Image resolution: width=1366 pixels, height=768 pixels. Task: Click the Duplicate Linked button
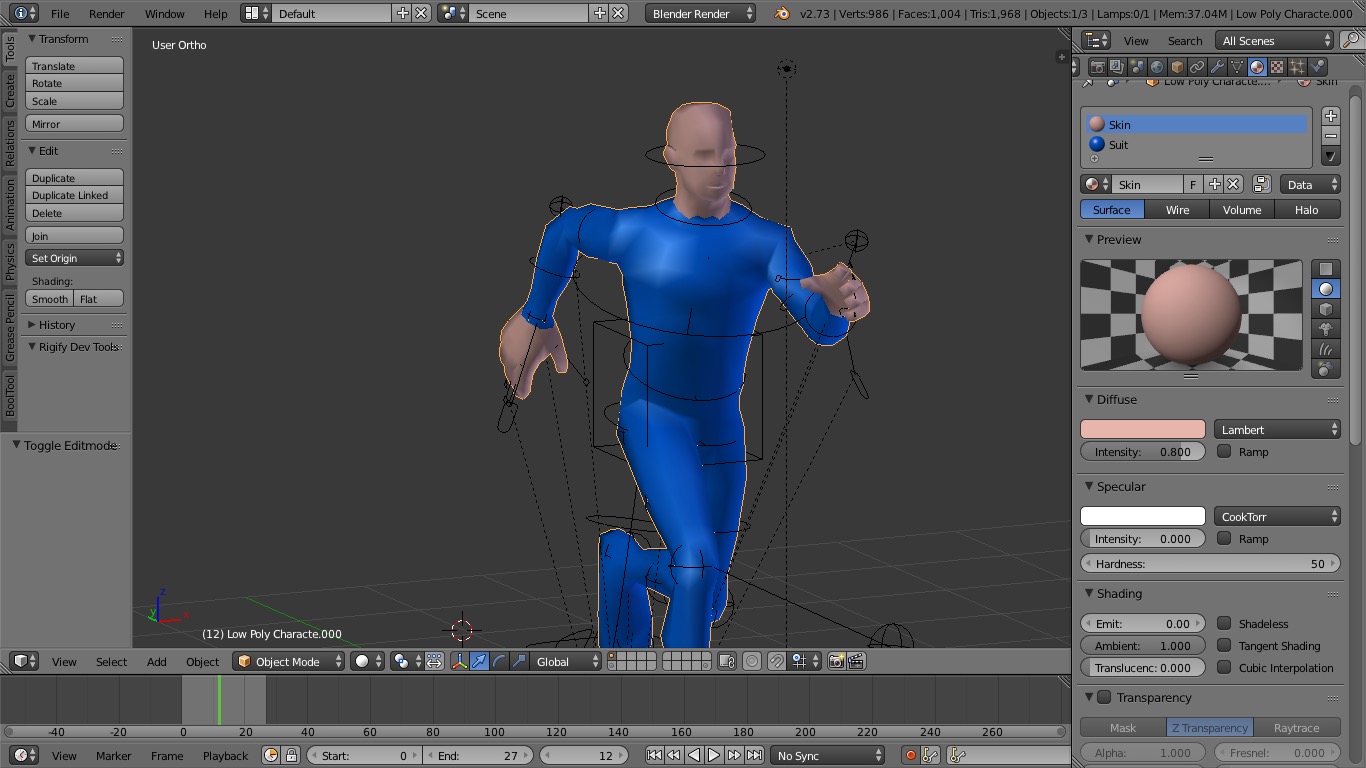(x=74, y=195)
